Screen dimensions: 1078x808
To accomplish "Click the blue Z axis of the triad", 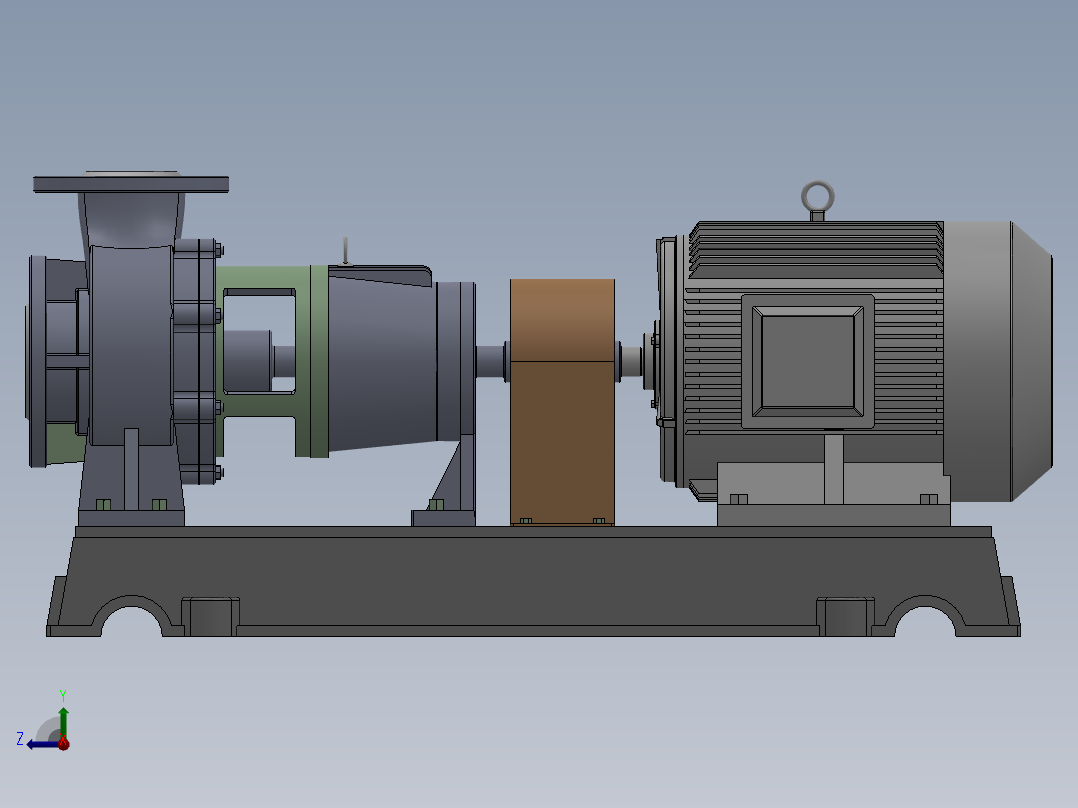I will coord(43,745).
